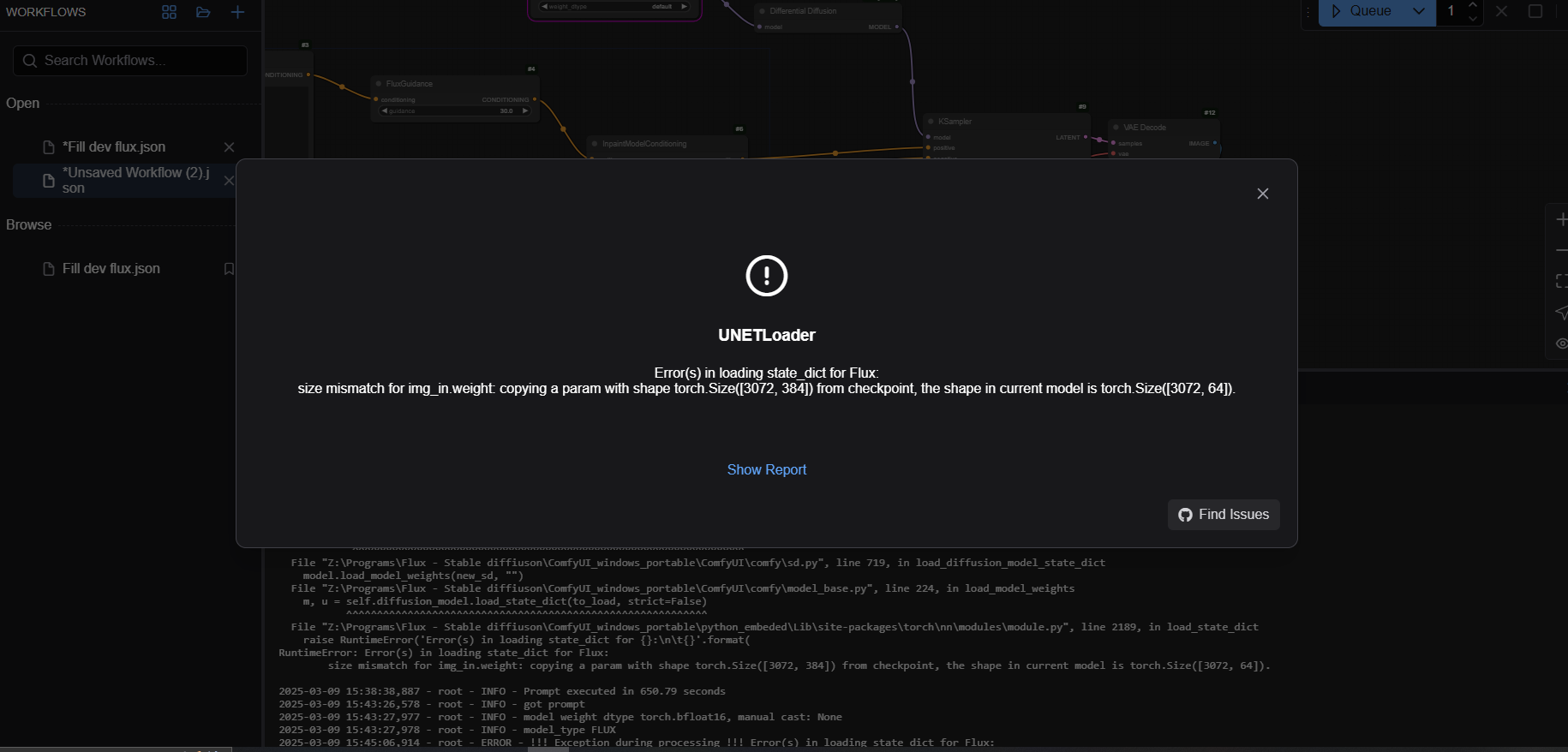Open Fill dev flux.json under Browse

(111, 269)
